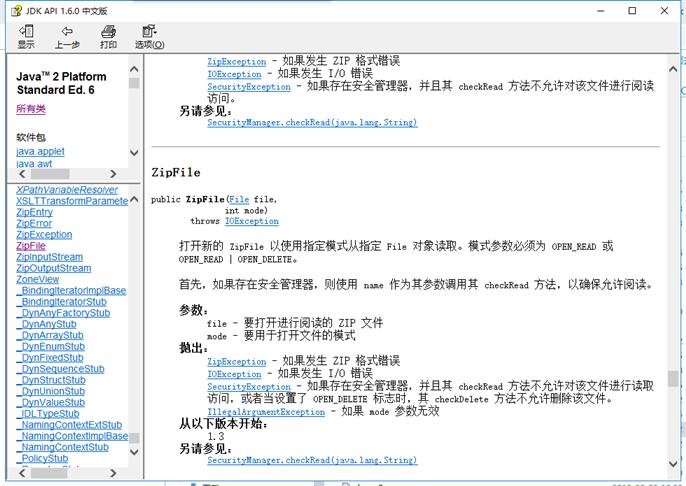
Task: Open the _PolicyStub class link
Action: [x=42, y=458]
